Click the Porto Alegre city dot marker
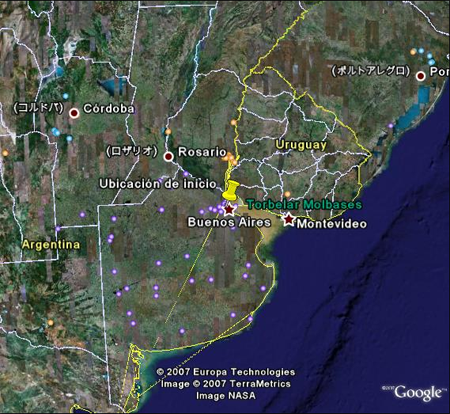This screenshot has width=450, height=414. (x=421, y=76)
